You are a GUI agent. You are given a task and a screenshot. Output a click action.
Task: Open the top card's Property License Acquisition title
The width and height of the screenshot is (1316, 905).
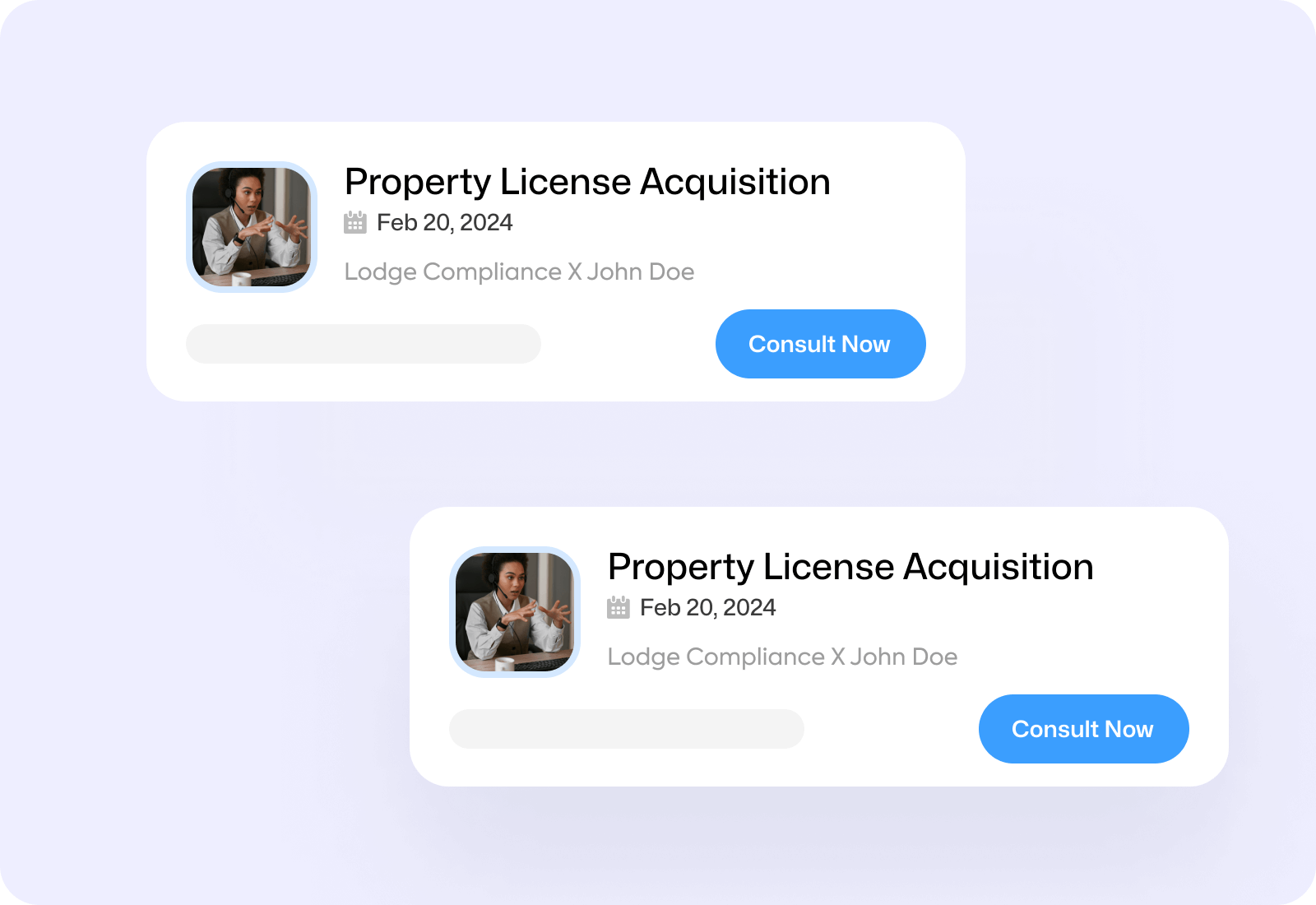coord(587,183)
